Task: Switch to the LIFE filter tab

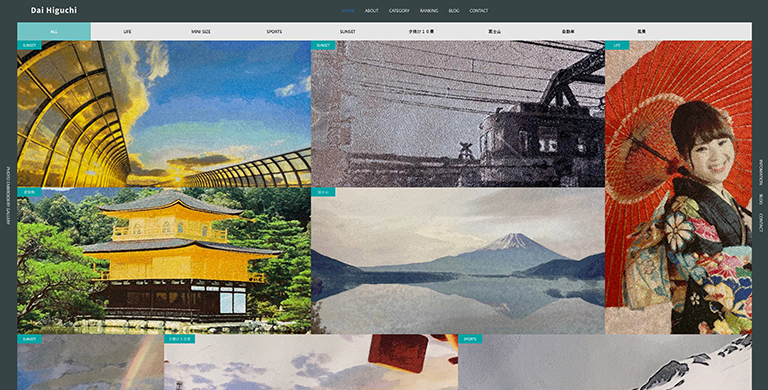Action: pos(127,31)
